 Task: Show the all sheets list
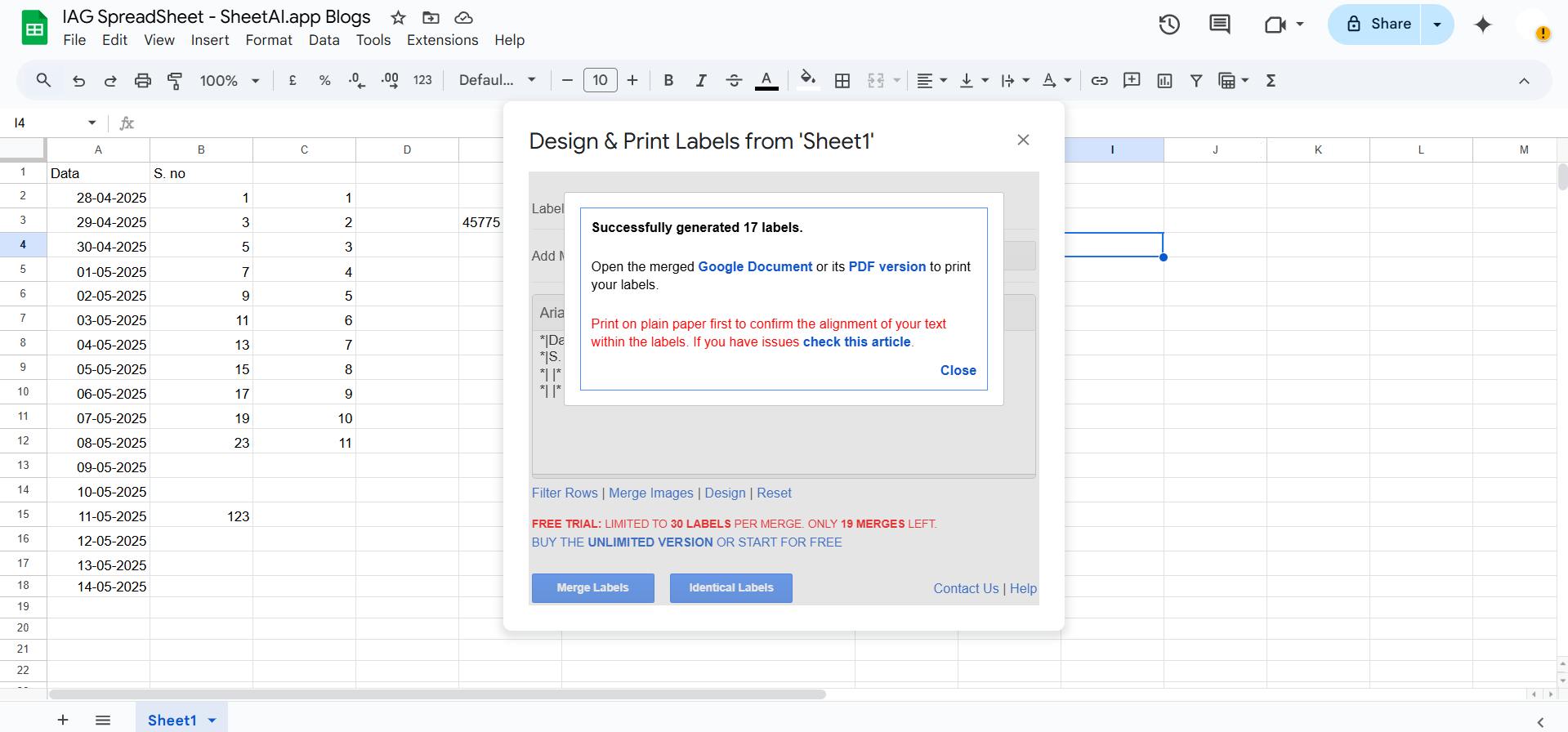[103, 720]
